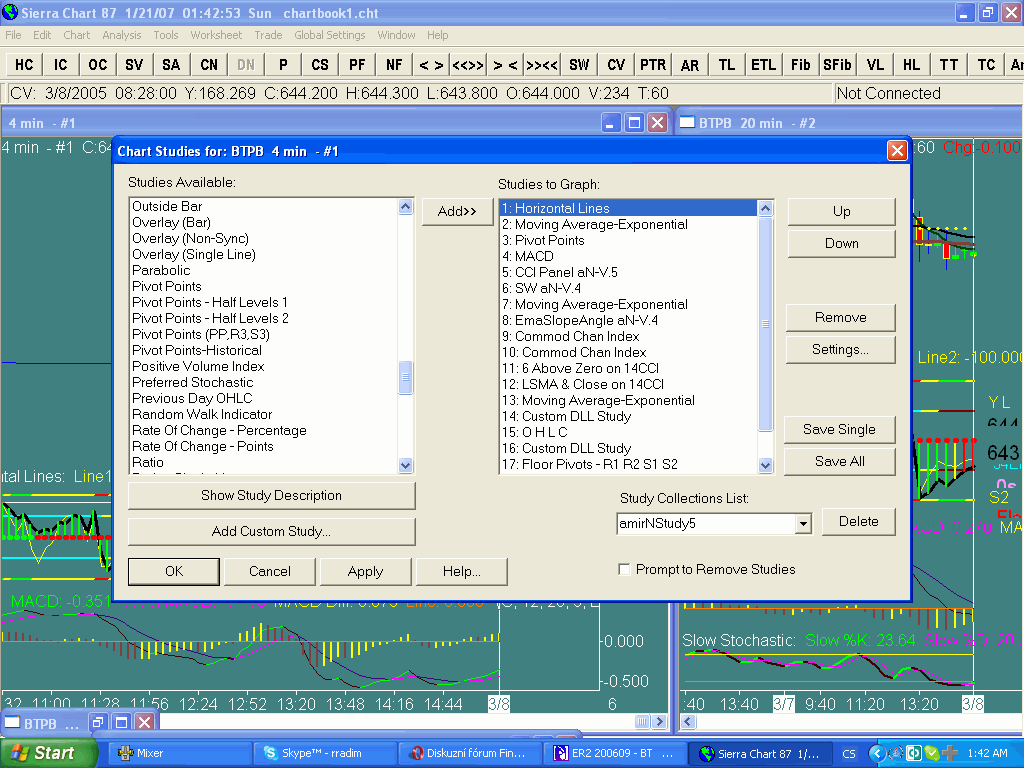Click the HC toolbar button
Image resolution: width=1024 pixels, height=768 pixels.
[24, 64]
